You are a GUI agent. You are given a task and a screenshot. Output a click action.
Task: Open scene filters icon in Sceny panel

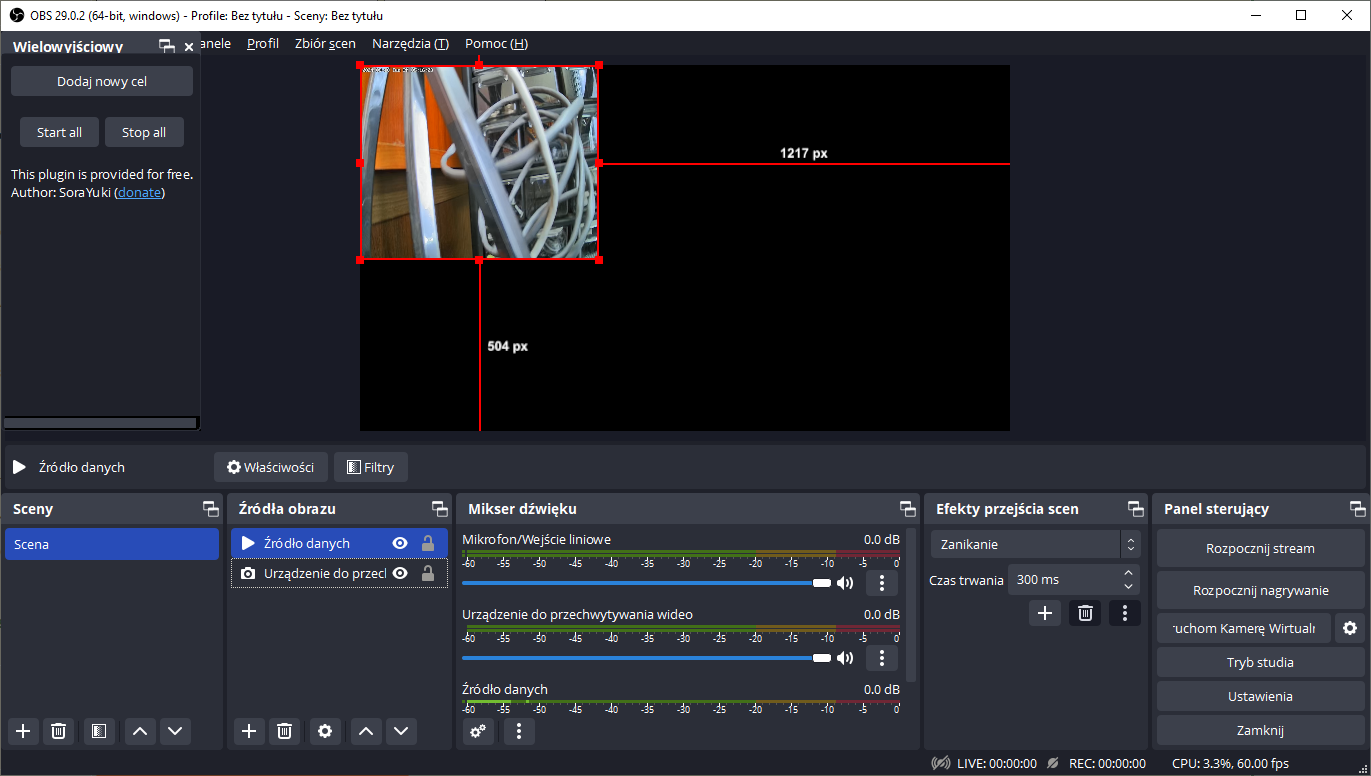[98, 731]
